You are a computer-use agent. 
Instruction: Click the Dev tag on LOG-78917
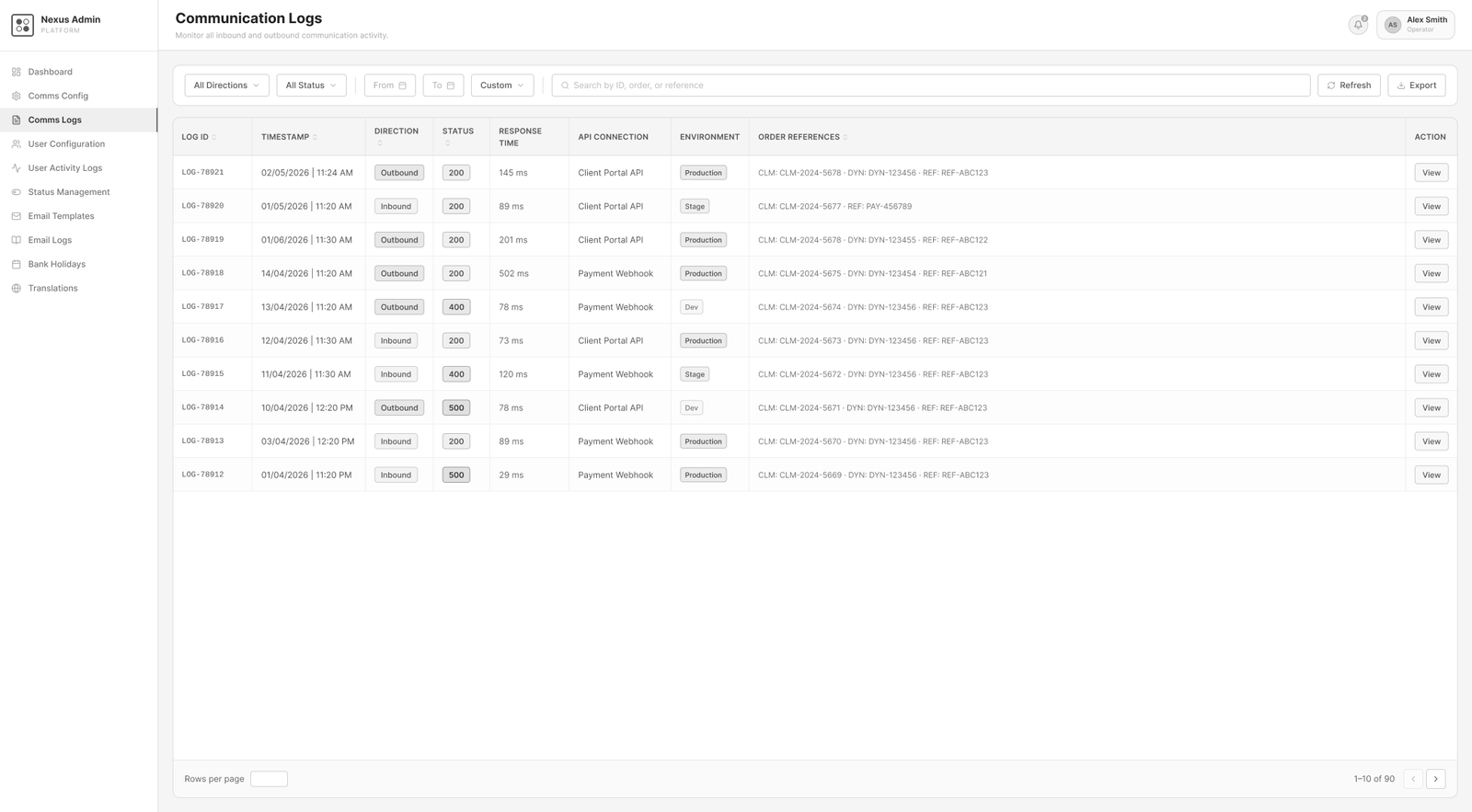click(691, 307)
